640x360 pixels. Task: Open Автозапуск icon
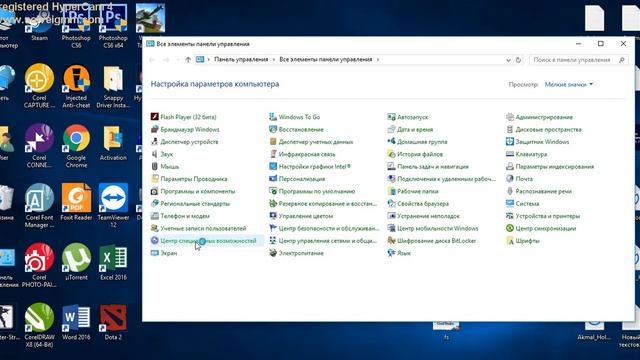(x=391, y=117)
